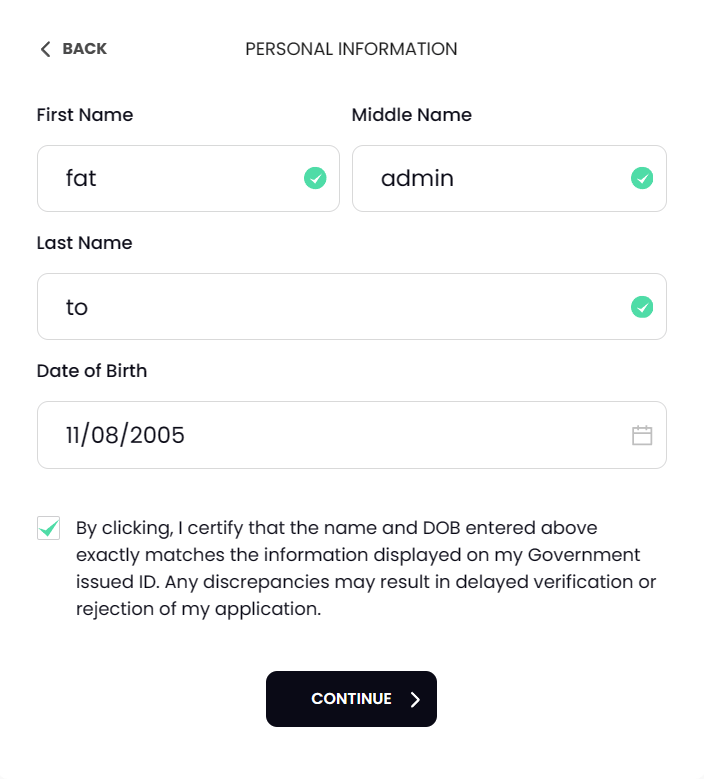This screenshot has height=779, width=704.
Task: Click the First Name green checkmark icon
Action: click(315, 179)
